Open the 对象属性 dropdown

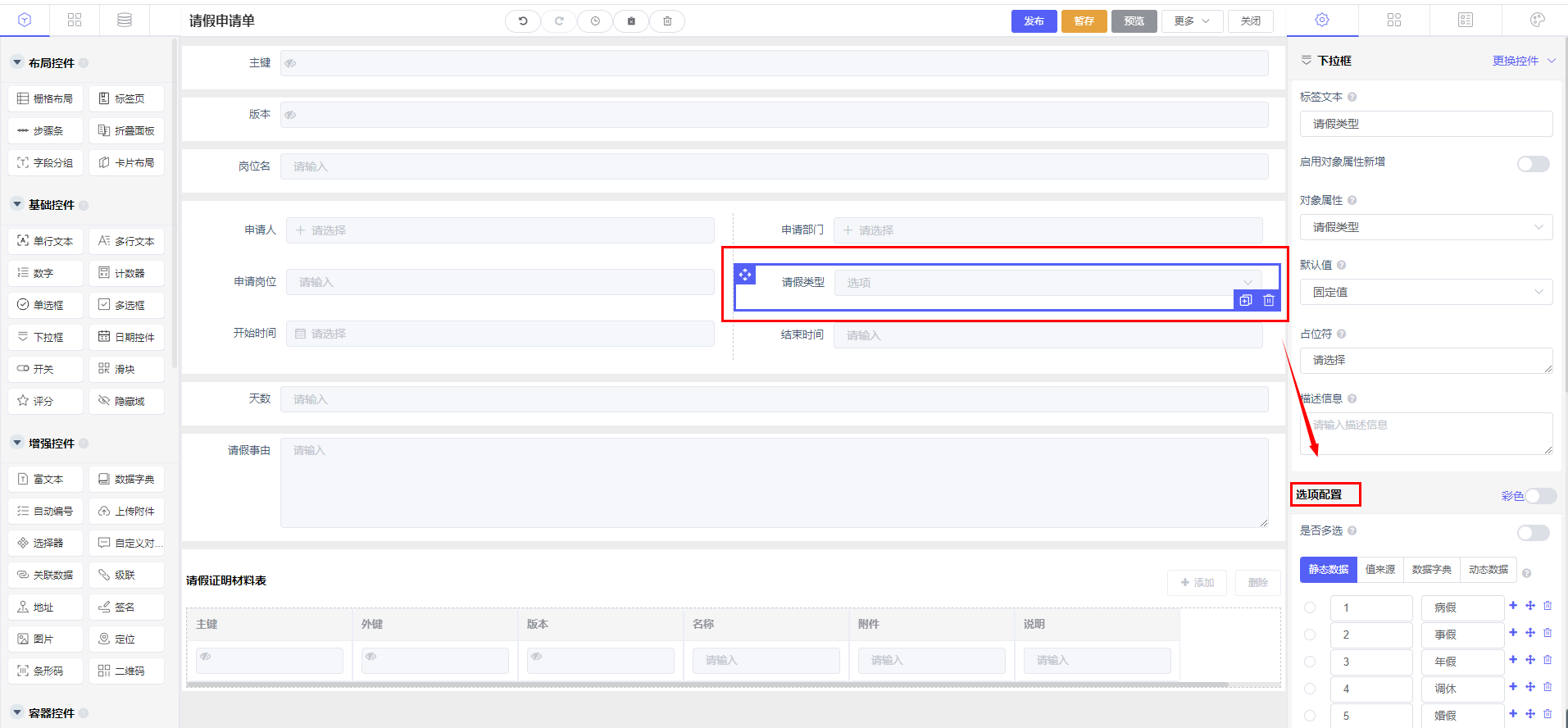coord(1425,227)
